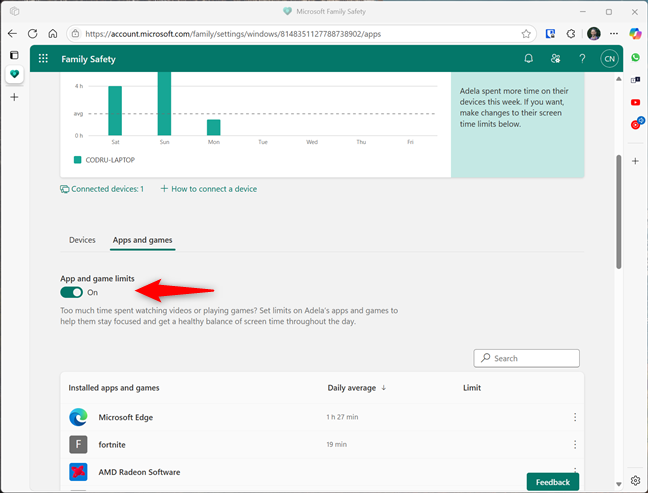
Task: Open YouTube in the Edge sidebar
Action: click(636, 102)
